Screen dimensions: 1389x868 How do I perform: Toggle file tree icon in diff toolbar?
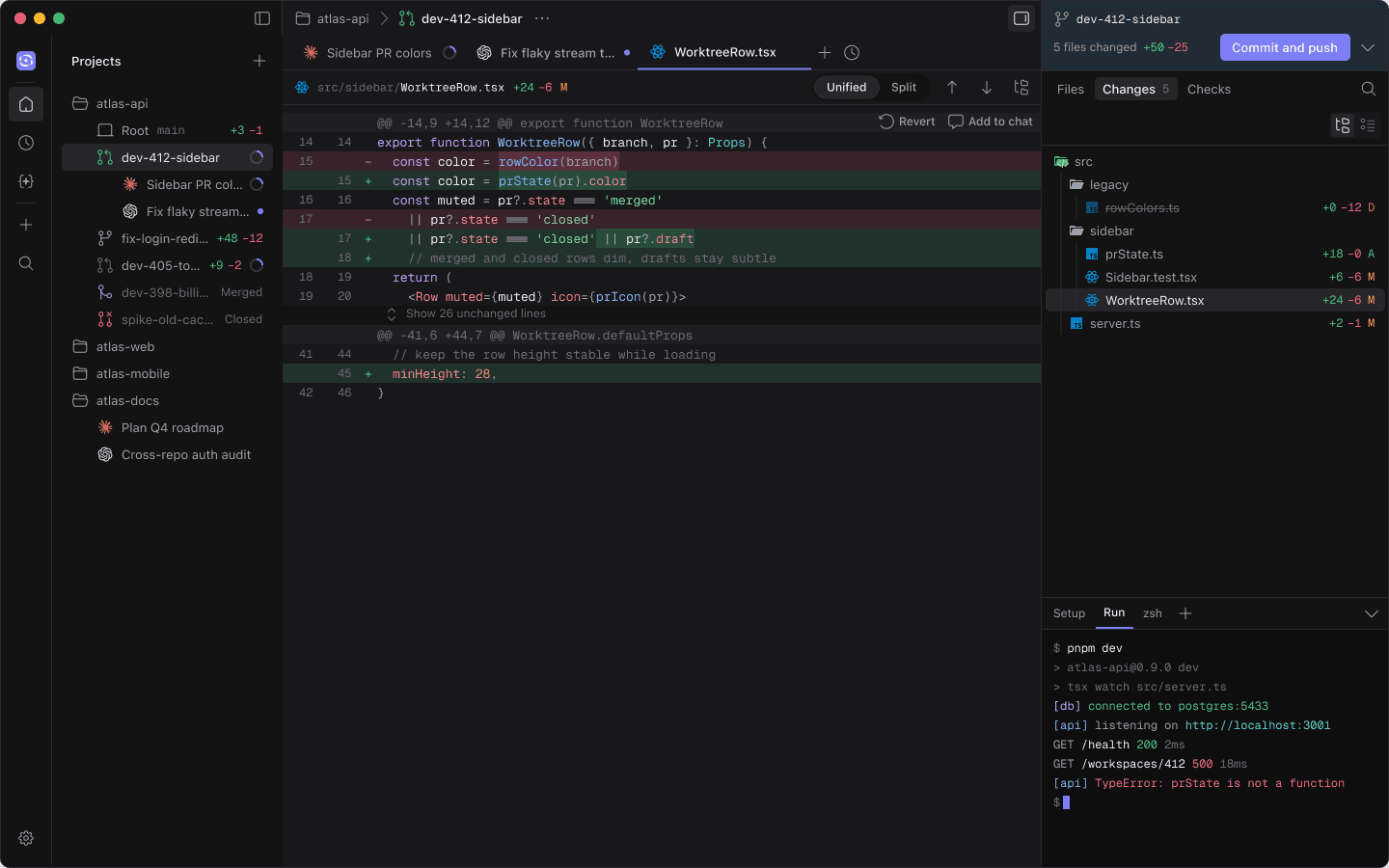[1021, 88]
